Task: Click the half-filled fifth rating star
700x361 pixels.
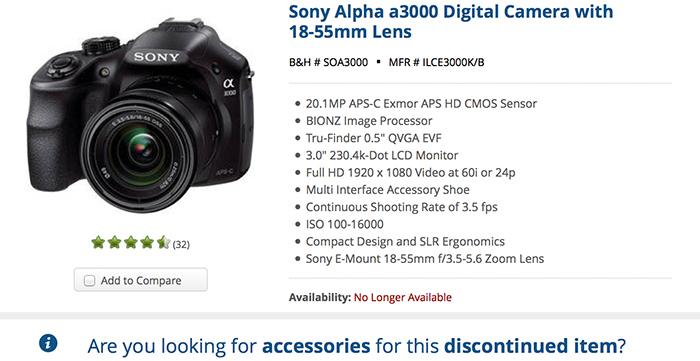Action: tap(163, 243)
